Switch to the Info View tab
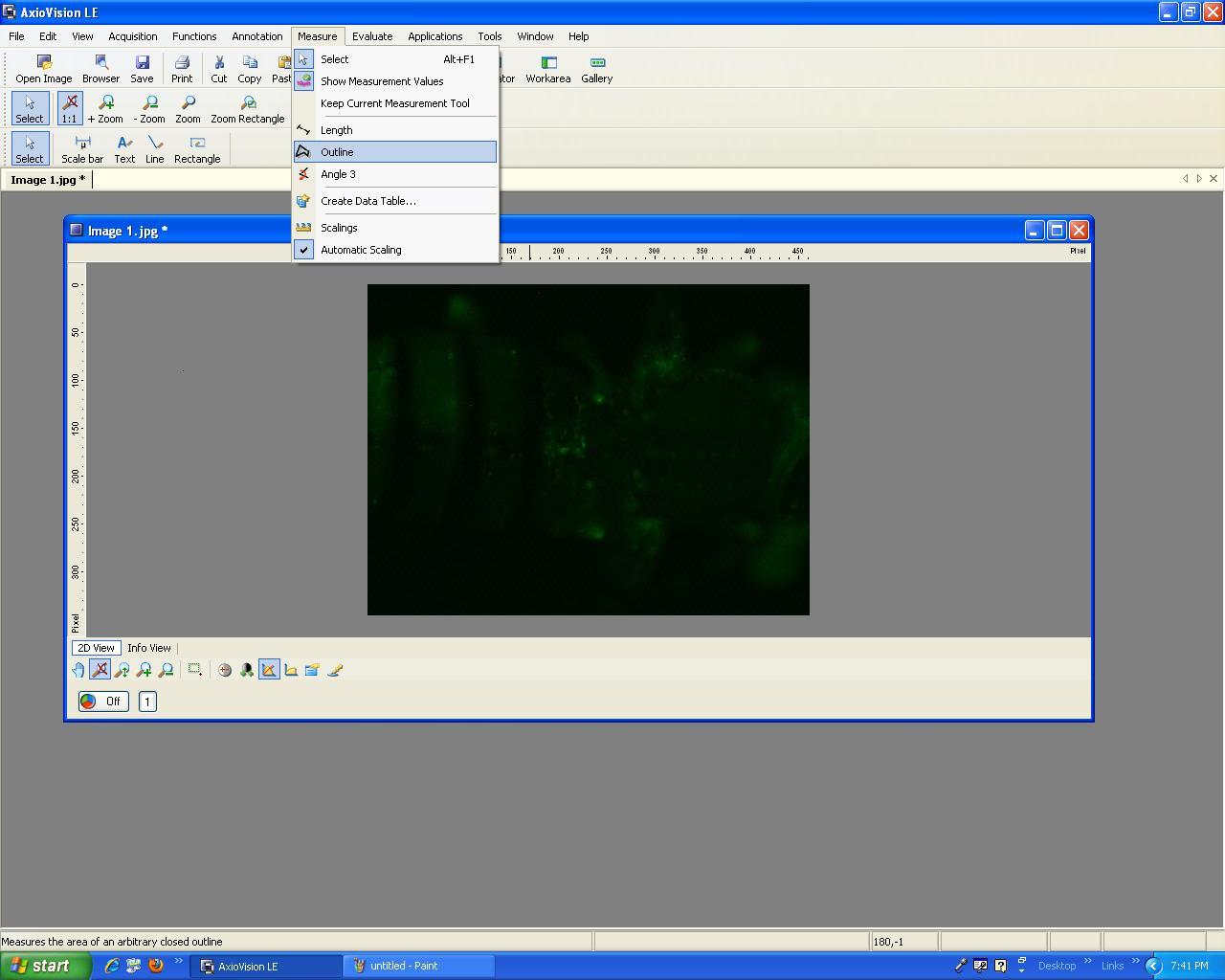1225x980 pixels. pos(149,648)
